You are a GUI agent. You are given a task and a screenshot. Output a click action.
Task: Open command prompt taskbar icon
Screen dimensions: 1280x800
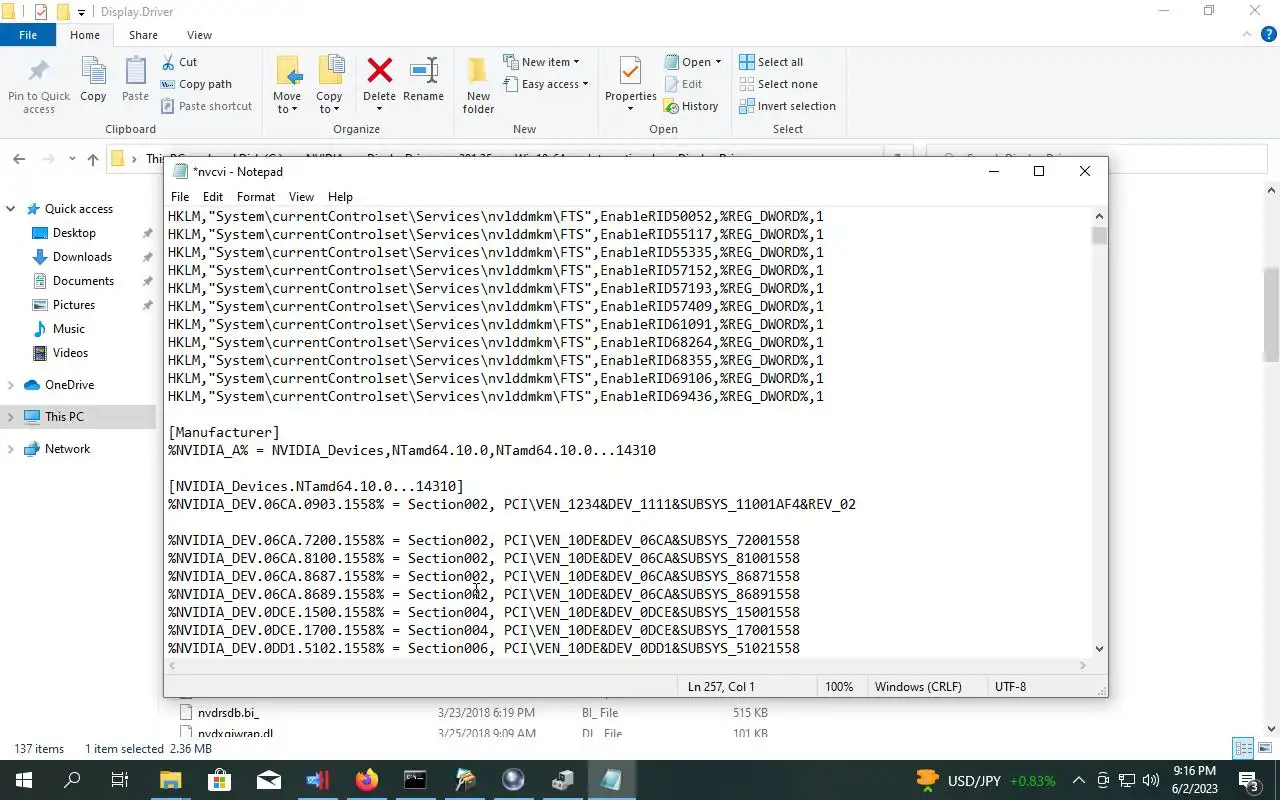click(415, 780)
